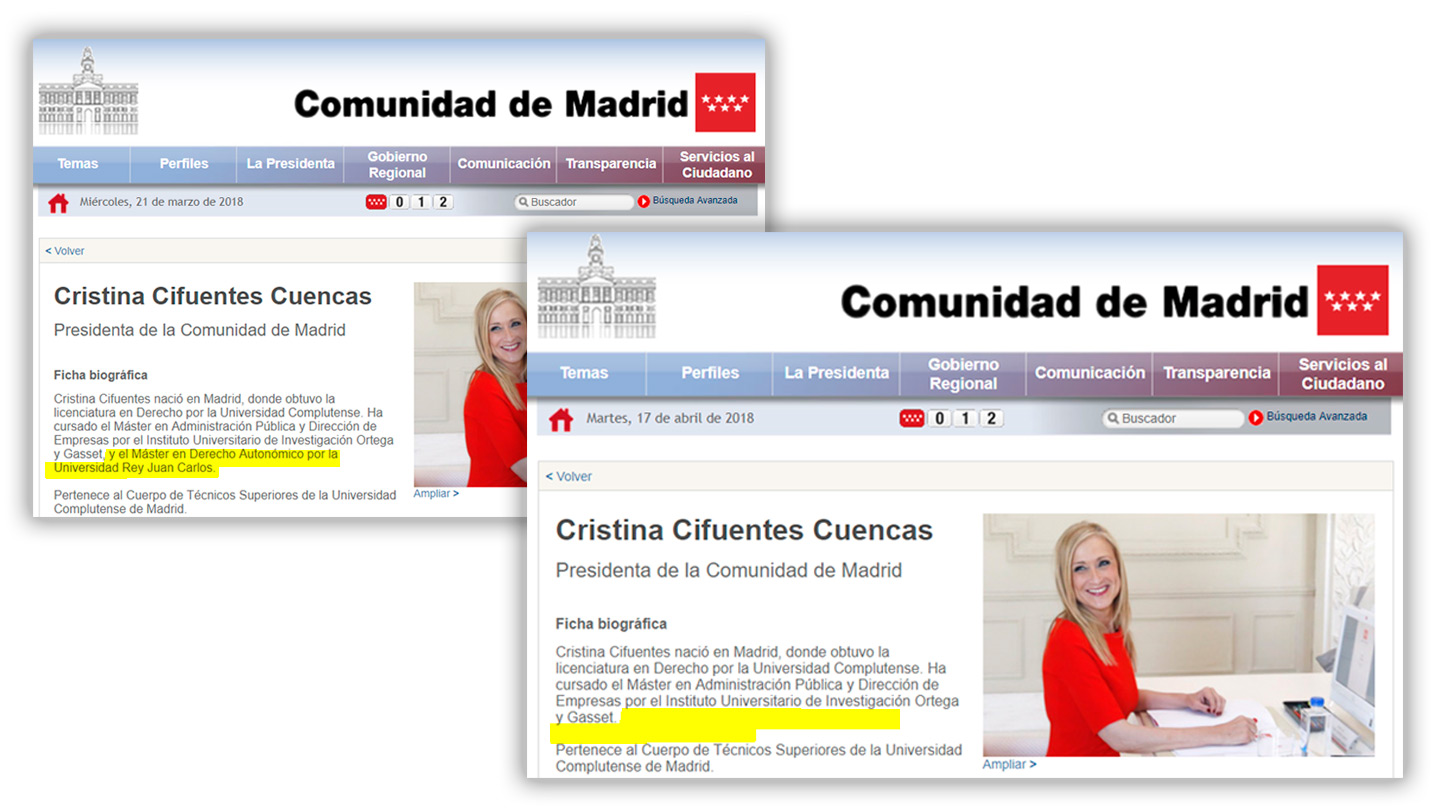Screen dimensions: 1440x808
Task: Click the Ampliar link in the March 21 page
Action: 436,494
